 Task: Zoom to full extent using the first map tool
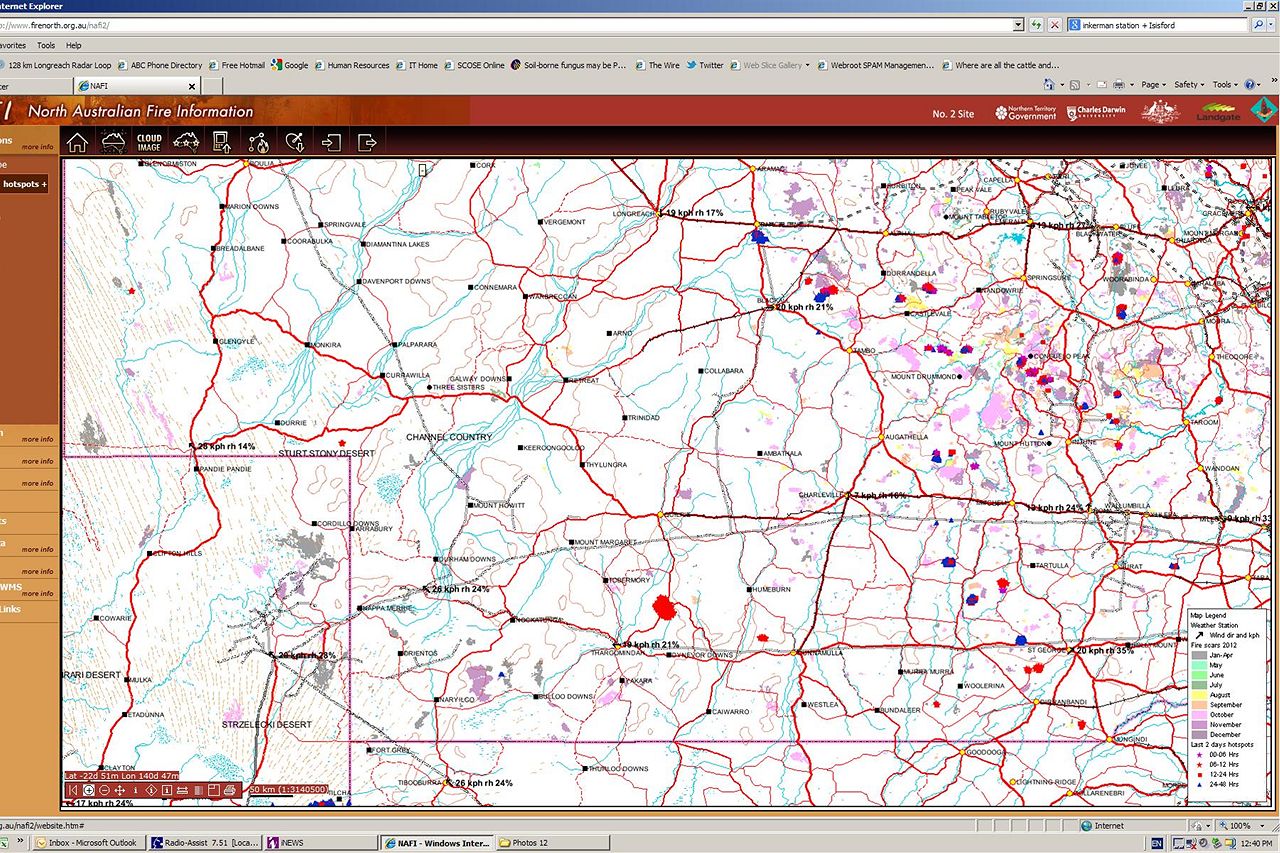pos(73,790)
